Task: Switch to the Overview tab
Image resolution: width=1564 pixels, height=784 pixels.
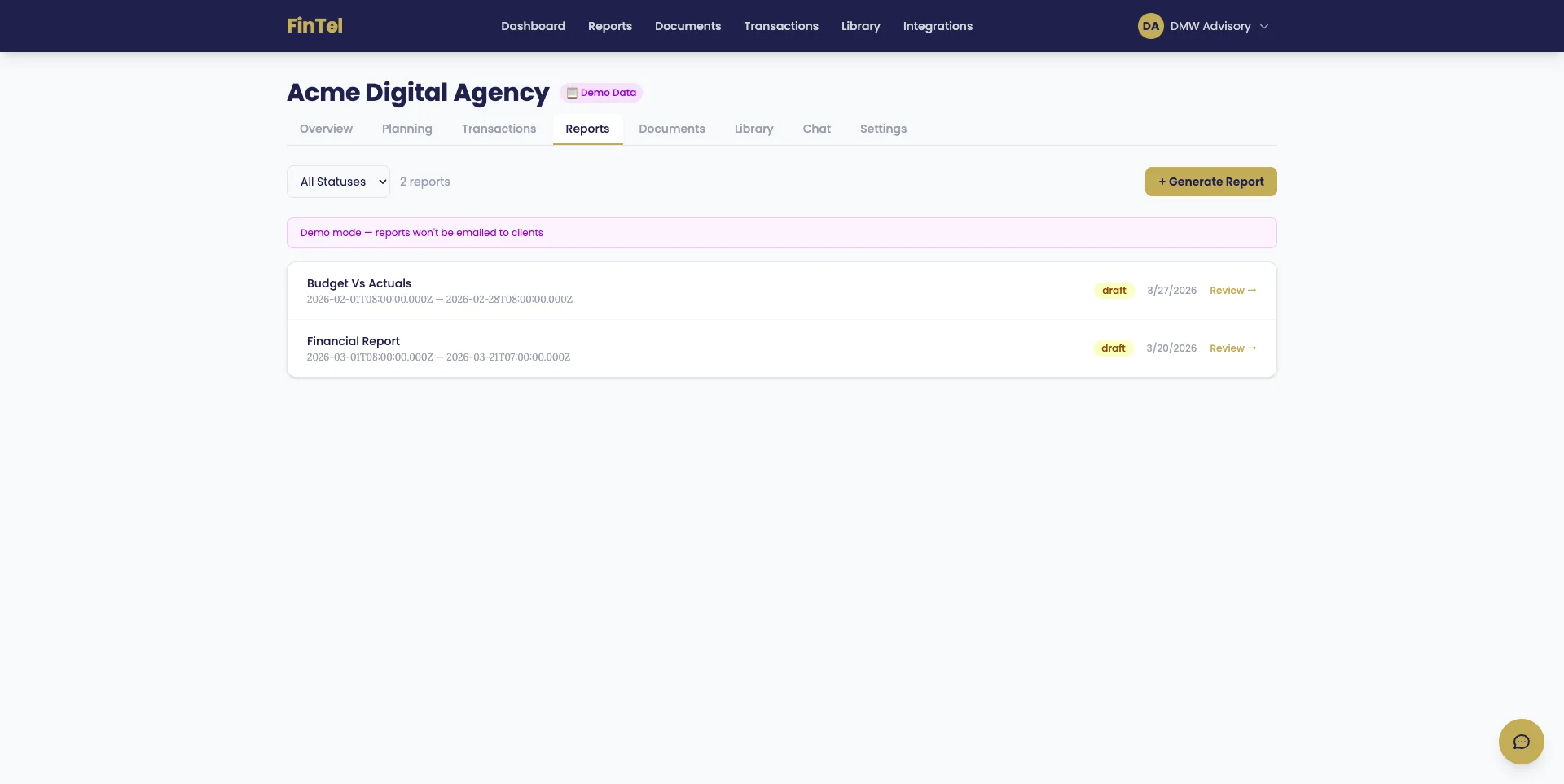Action: [326, 129]
